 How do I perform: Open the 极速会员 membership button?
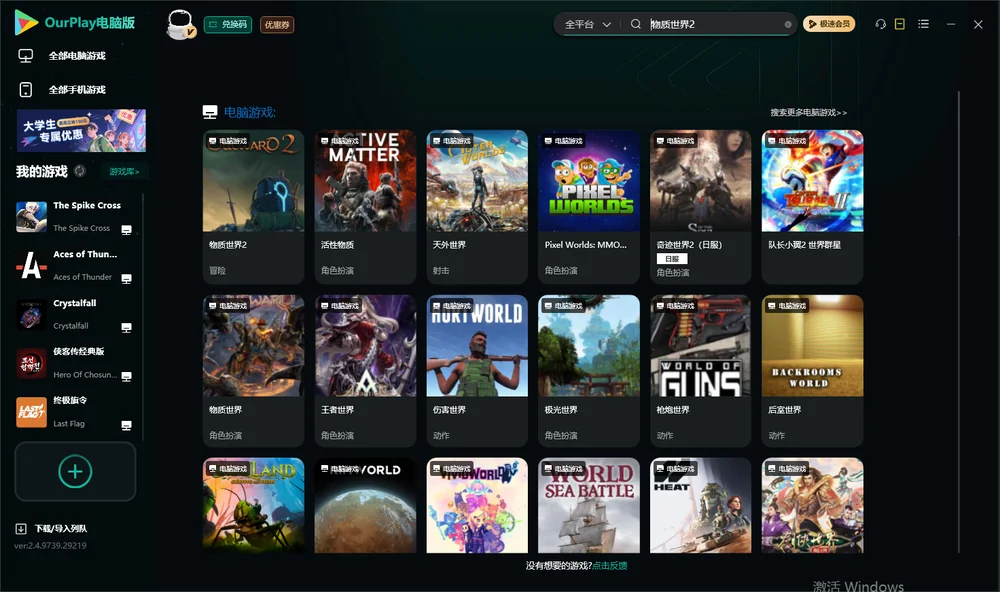tap(829, 24)
